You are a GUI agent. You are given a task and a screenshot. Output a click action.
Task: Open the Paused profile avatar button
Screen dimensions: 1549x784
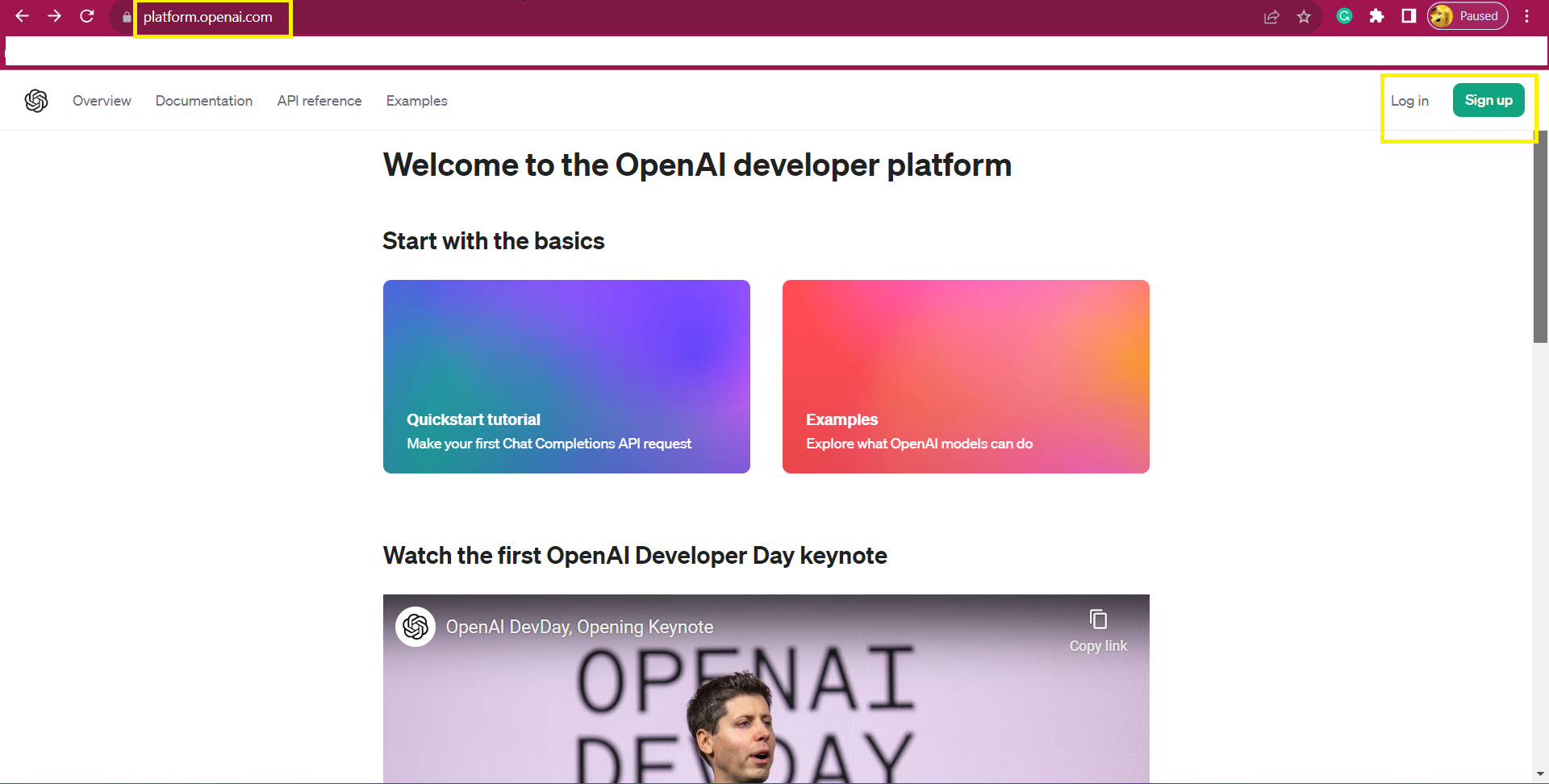(1468, 16)
